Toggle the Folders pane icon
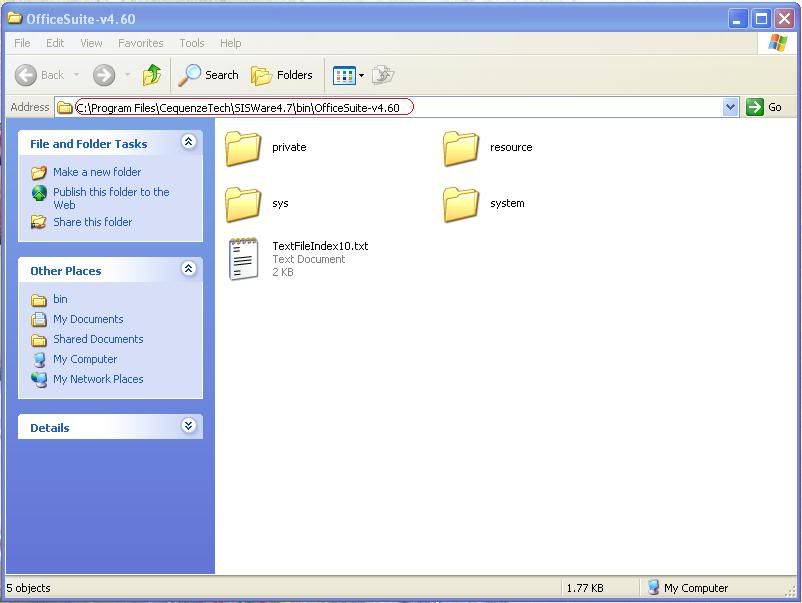 click(x=261, y=76)
